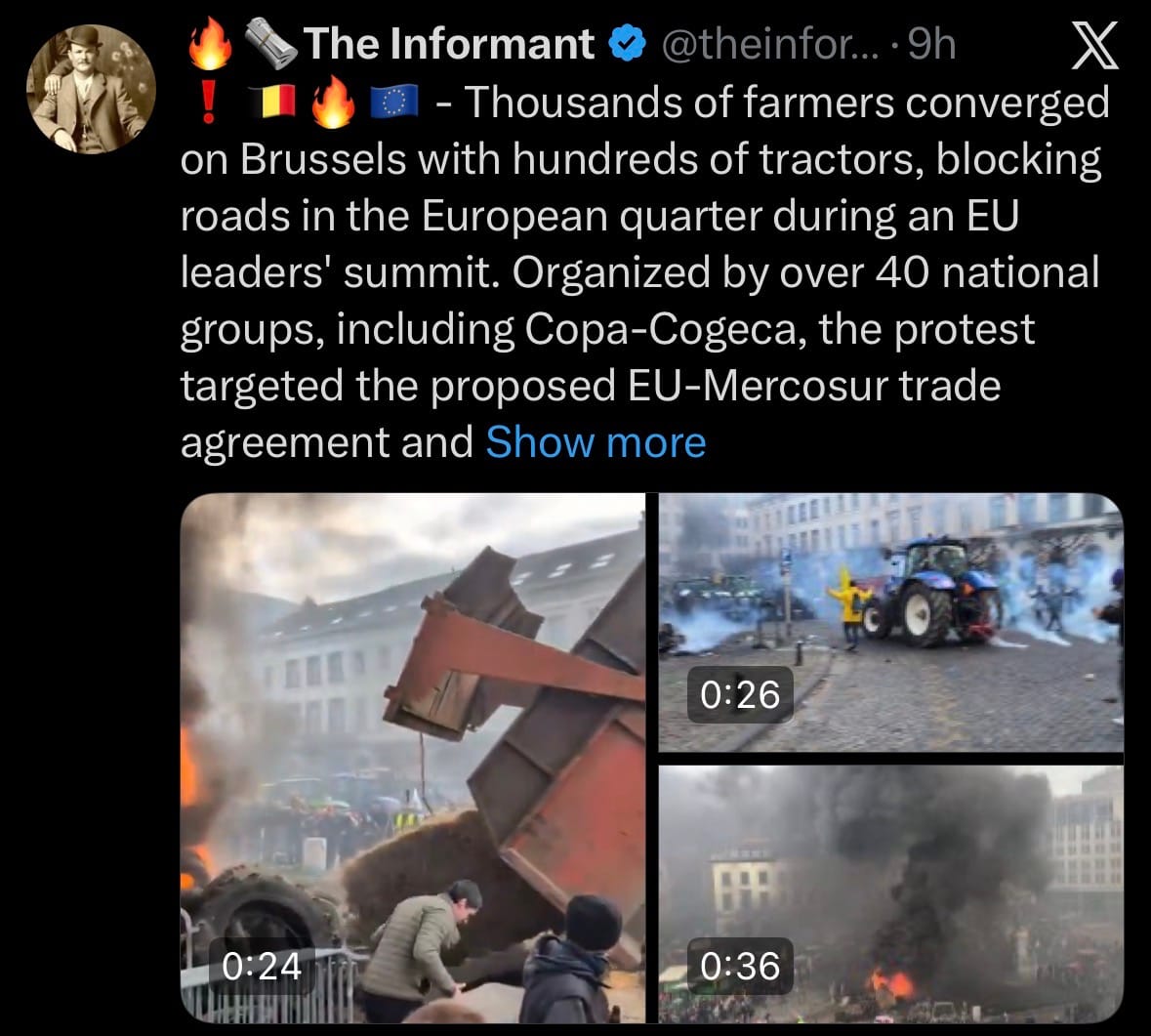Play the blue tractor video thumbnail
The height and width of the screenshot is (1036, 1151).
click(x=891, y=622)
